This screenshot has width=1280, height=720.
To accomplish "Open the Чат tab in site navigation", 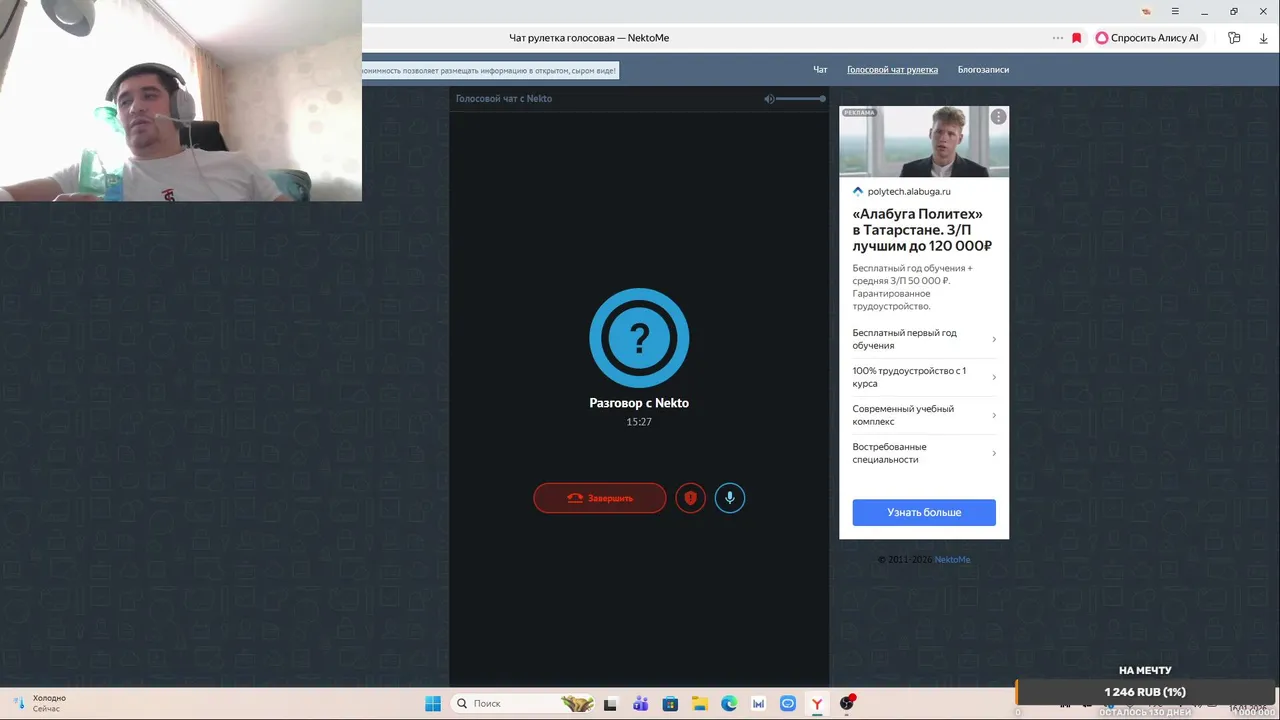I will [x=820, y=70].
